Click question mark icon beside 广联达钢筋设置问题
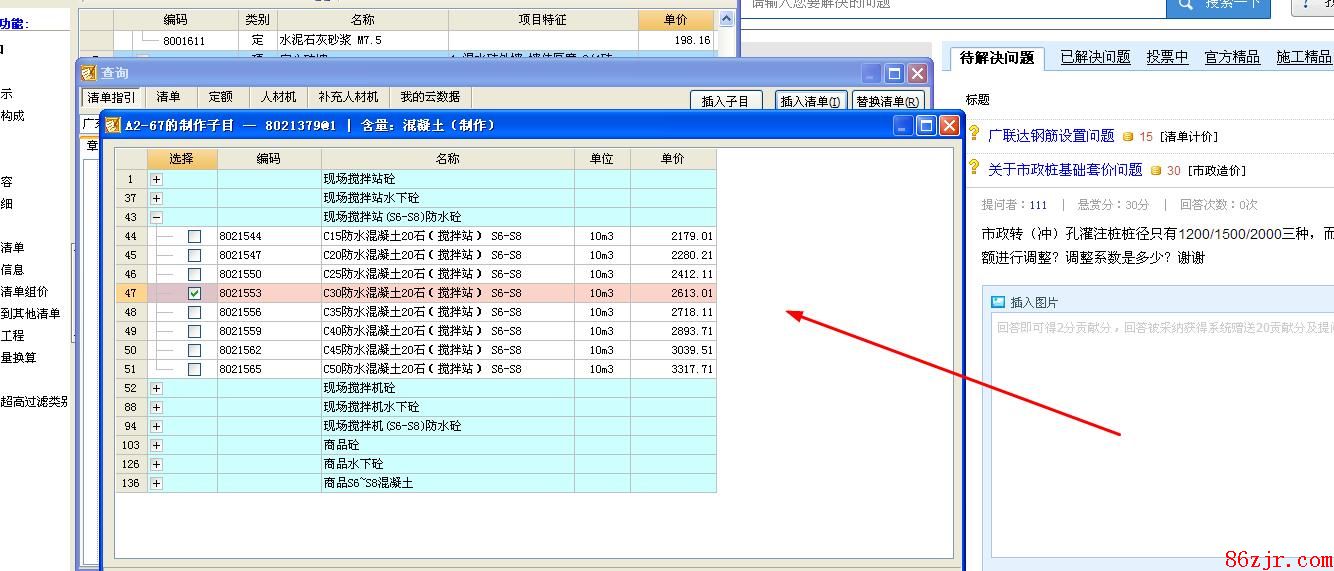The height and width of the screenshot is (571, 1334). (x=974, y=134)
